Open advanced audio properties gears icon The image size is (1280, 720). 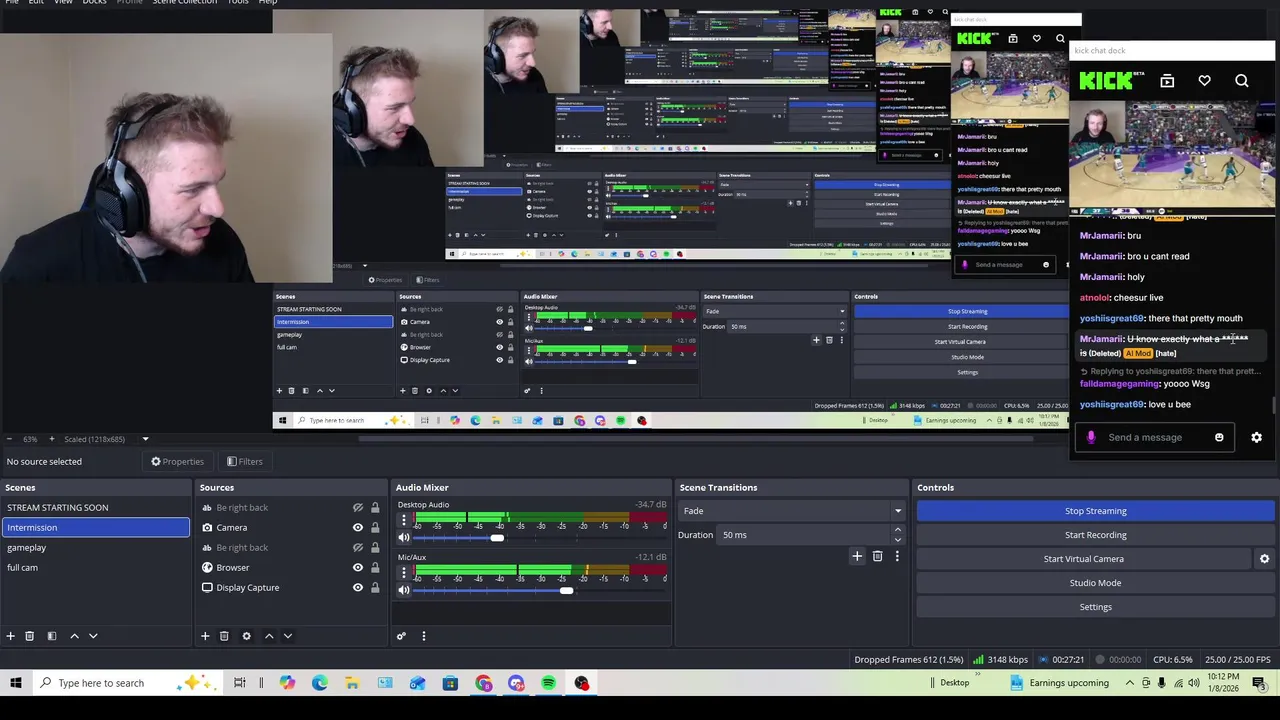point(401,636)
